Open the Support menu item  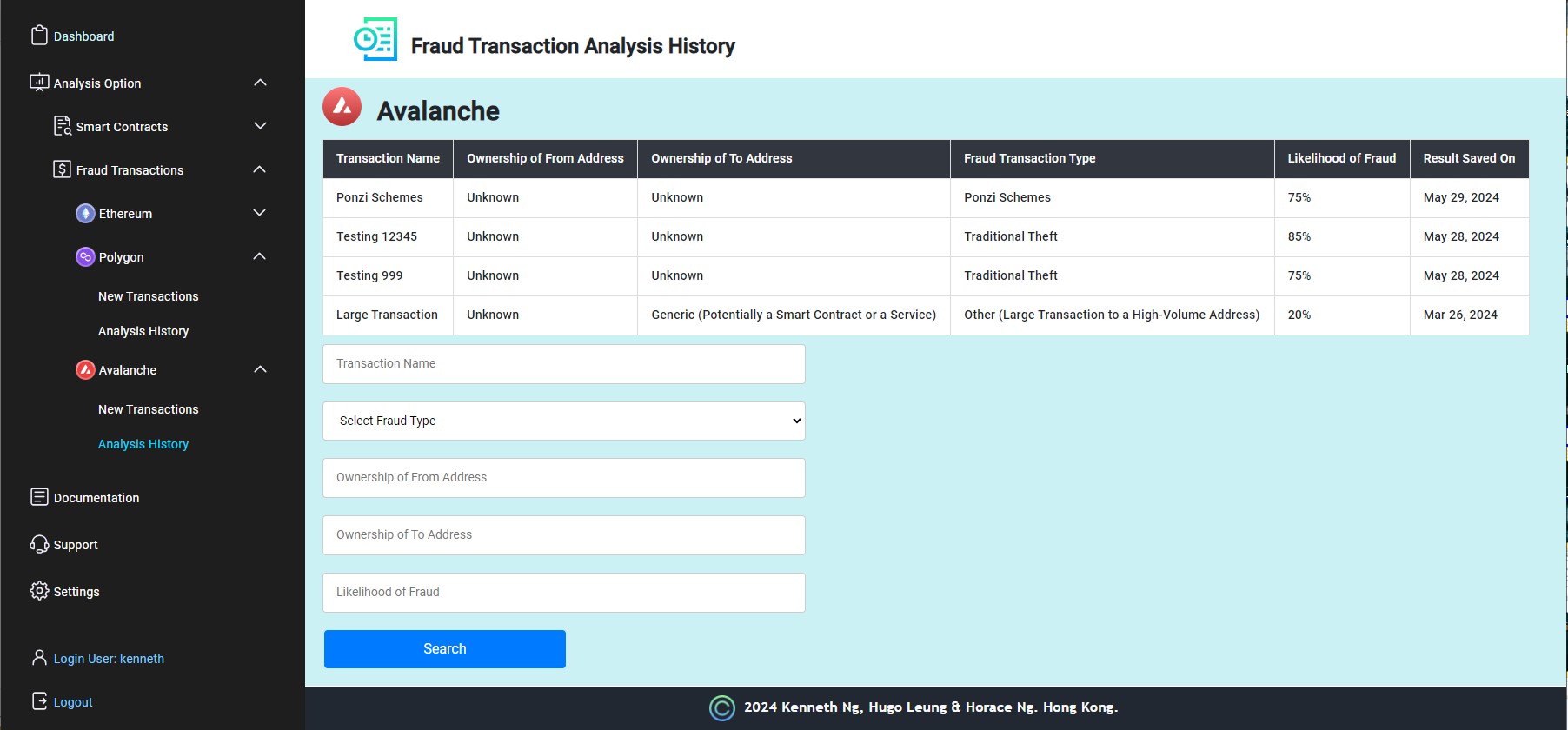pyautogui.click(x=76, y=545)
